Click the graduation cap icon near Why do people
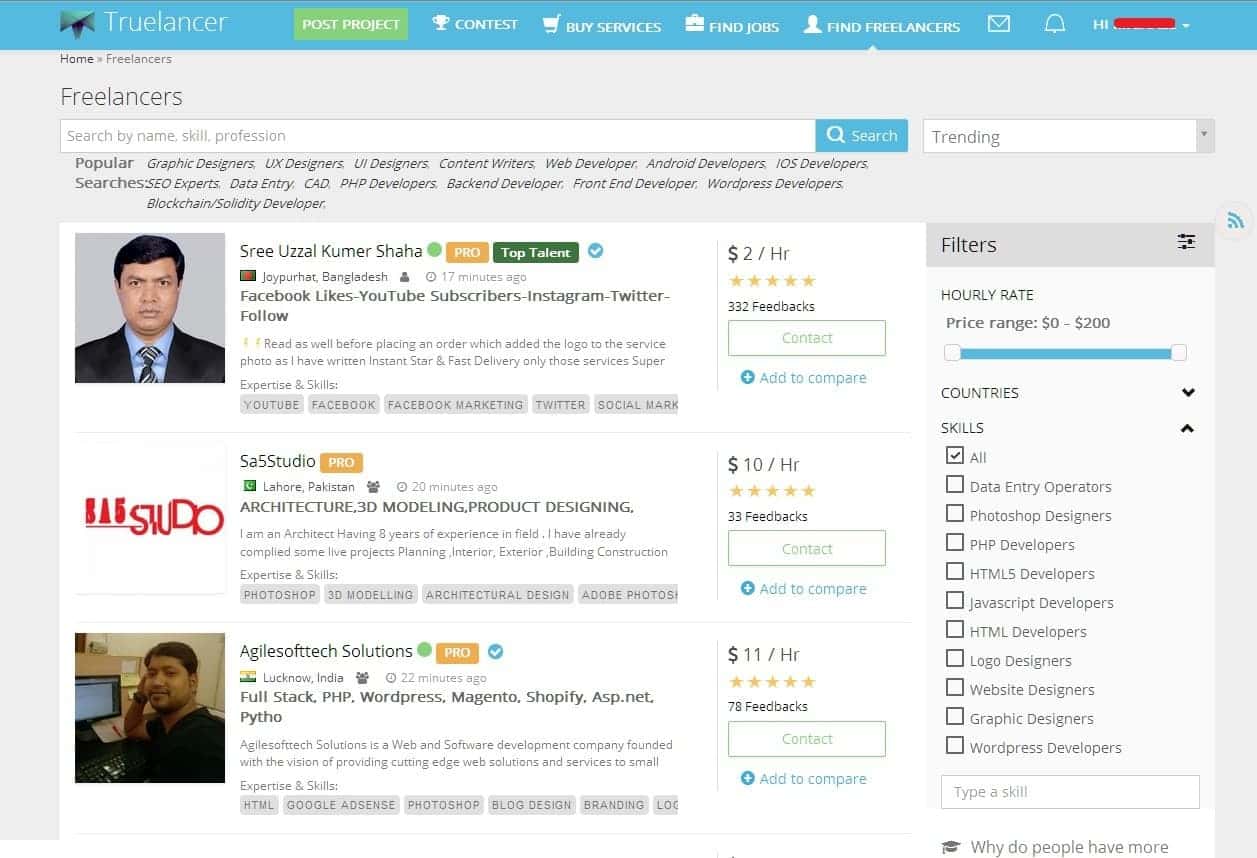Image resolution: width=1257 pixels, height=858 pixels. pos(951,847)
